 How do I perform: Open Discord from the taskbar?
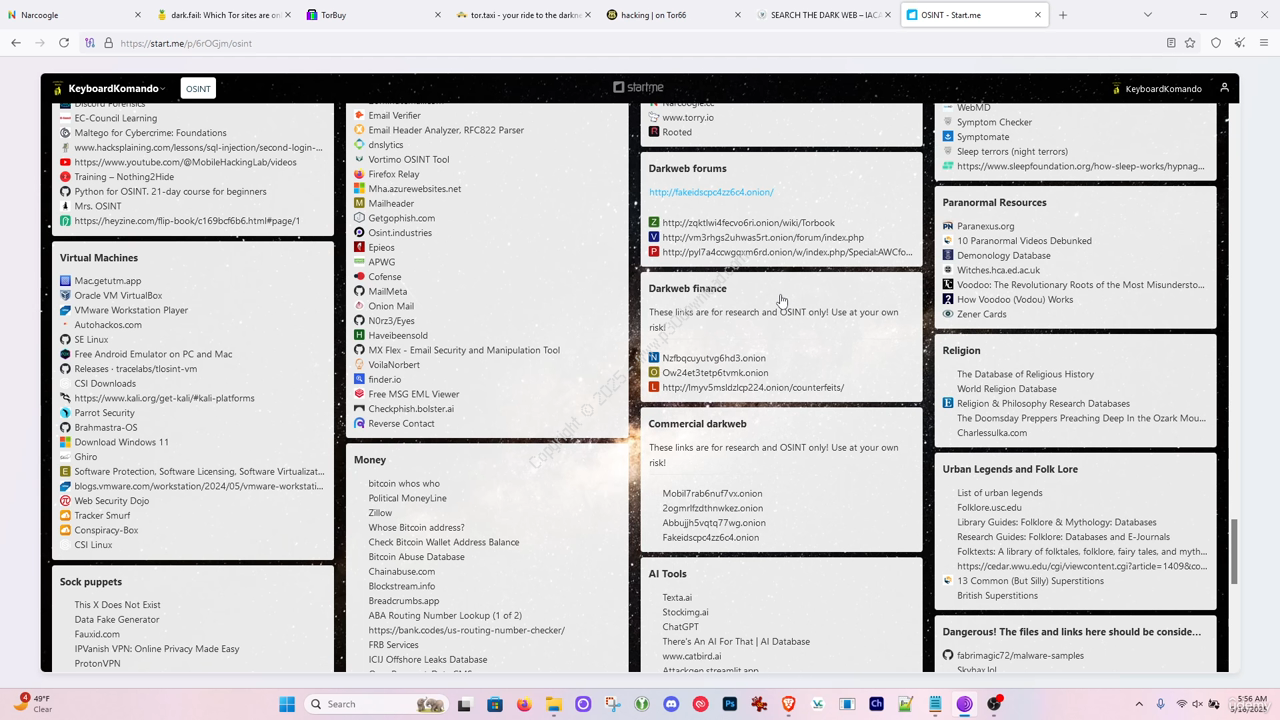pyautogui.click(x=671, y=704)
